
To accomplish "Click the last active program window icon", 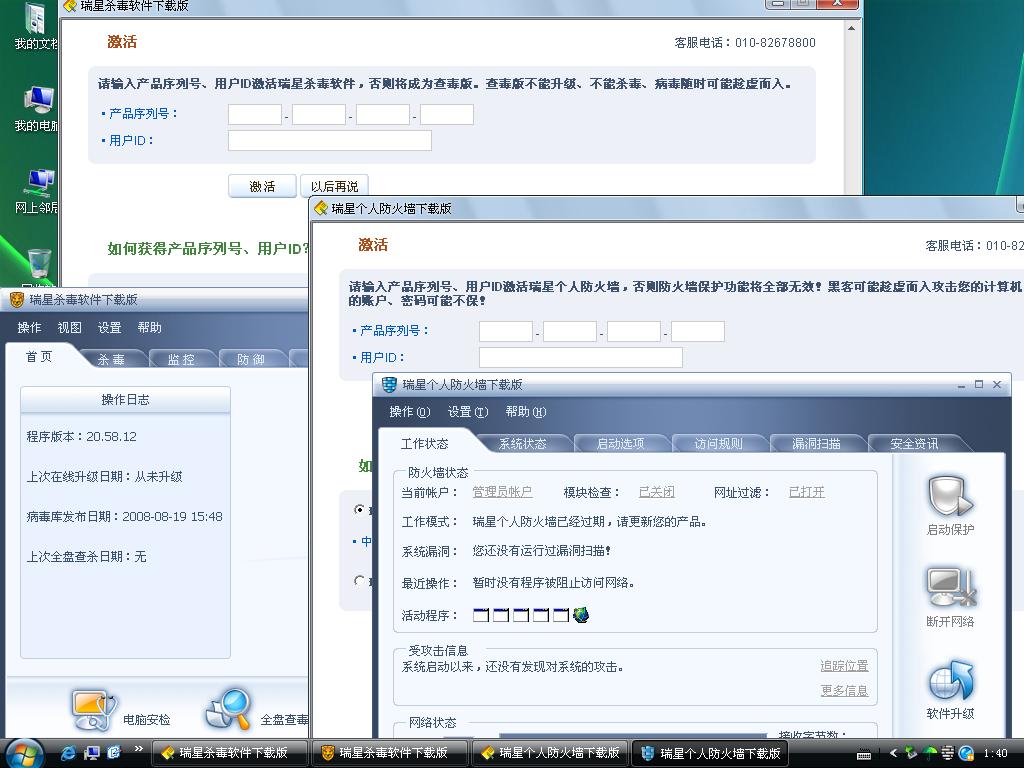I will [561, 615].
